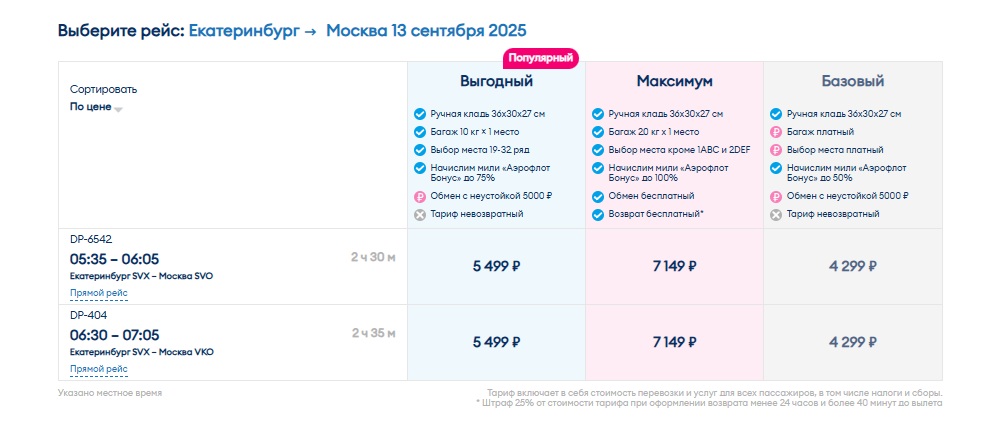The image size is (1001, 425).
Task: Click the ruble icon for Выгодный 'Обмен с неустойкой'
Action: (x=419, y=197)
